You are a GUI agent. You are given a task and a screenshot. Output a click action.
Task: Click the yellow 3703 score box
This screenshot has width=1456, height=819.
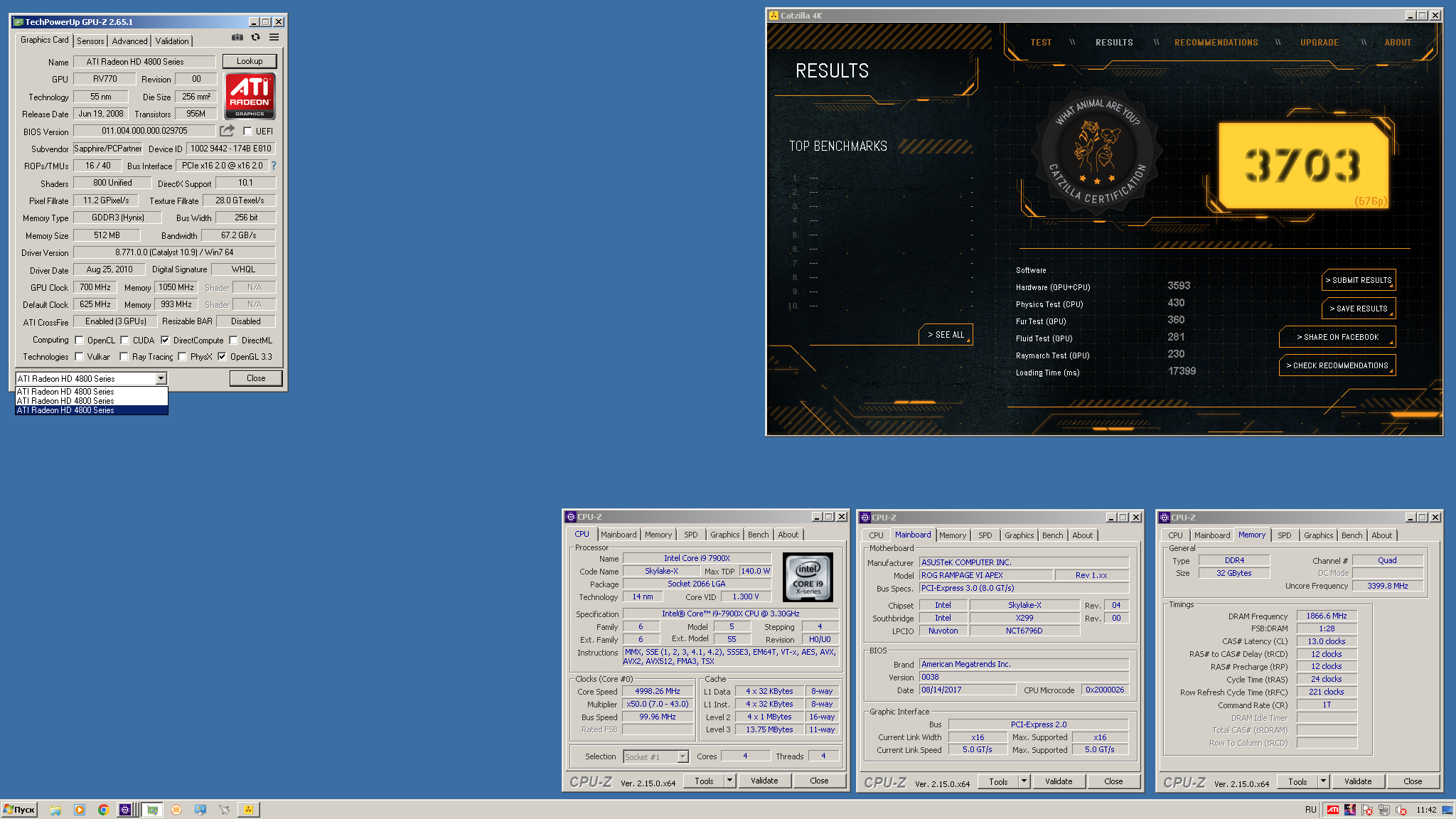(x=1304, y=165)
